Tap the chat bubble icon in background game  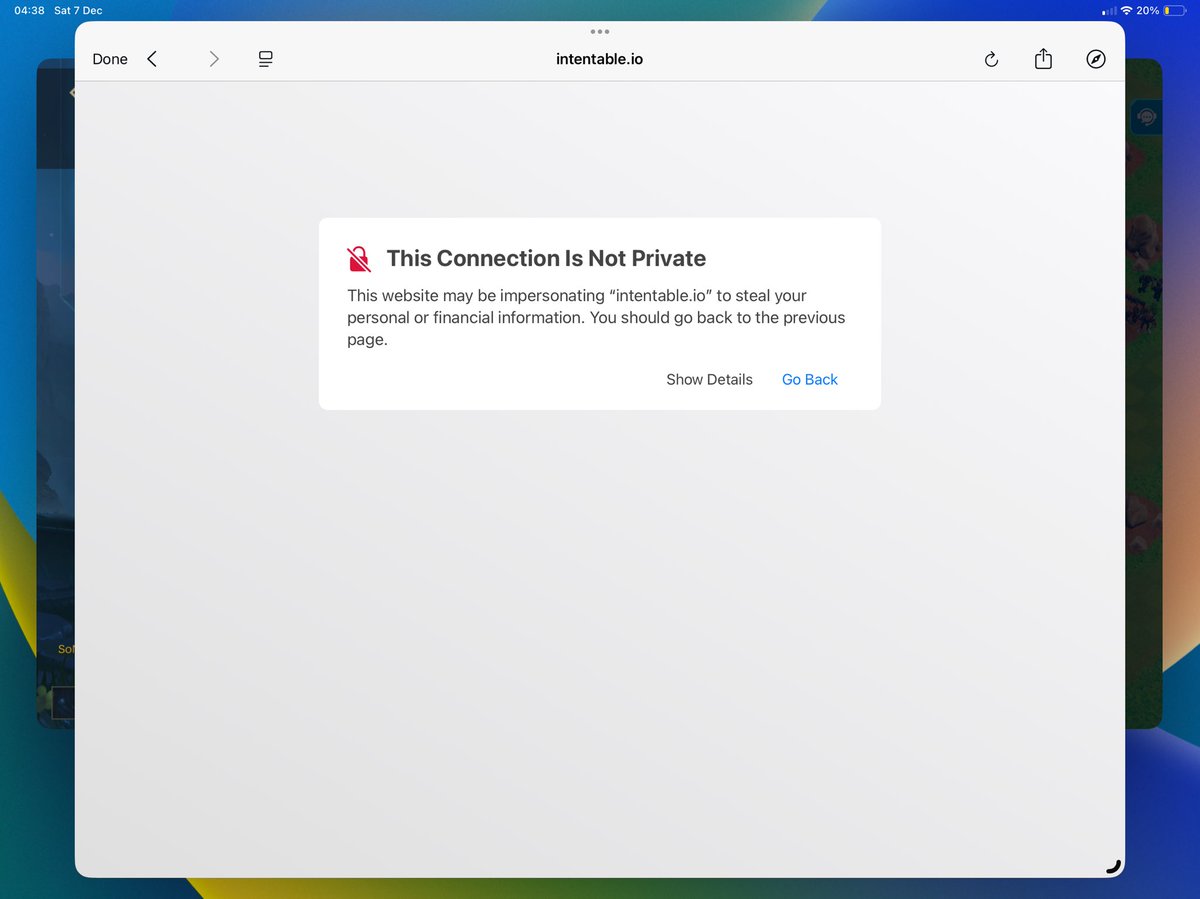(1146, 117)
